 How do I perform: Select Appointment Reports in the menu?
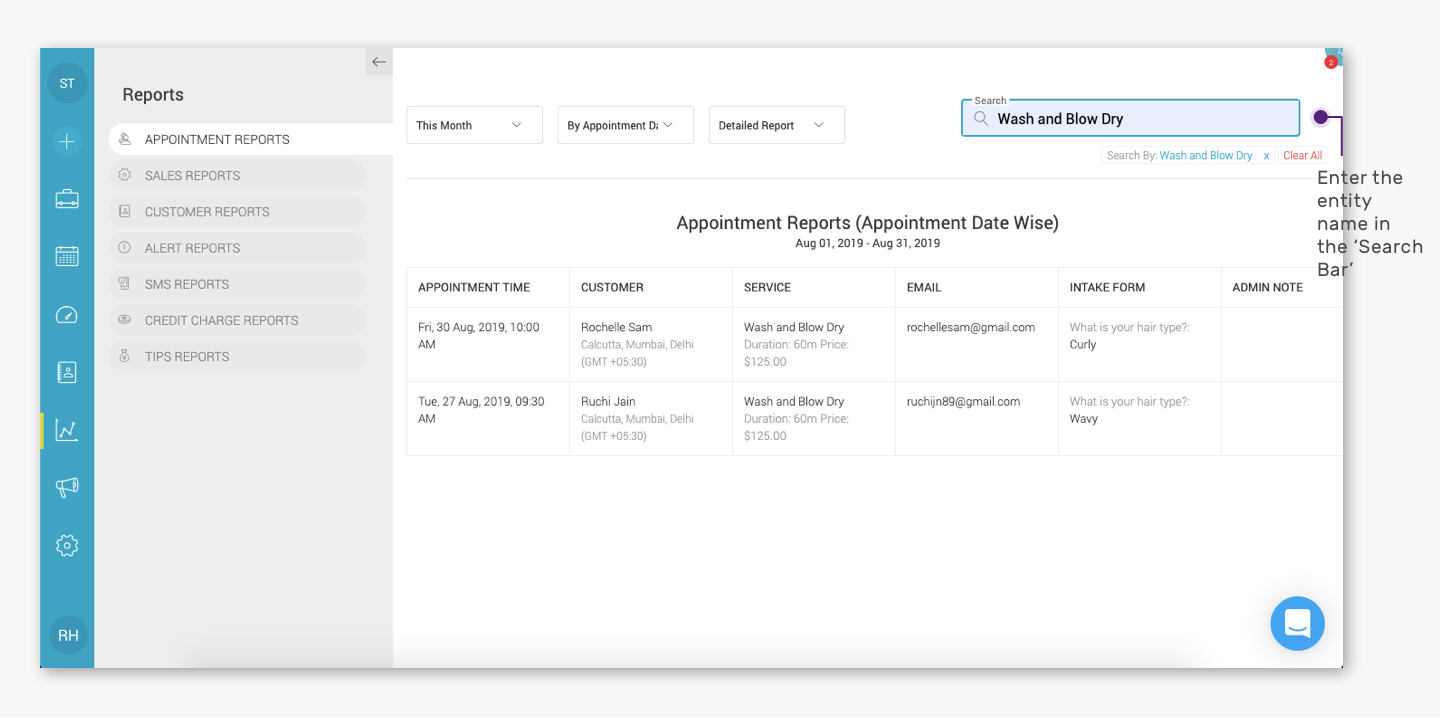pos(250,139)
